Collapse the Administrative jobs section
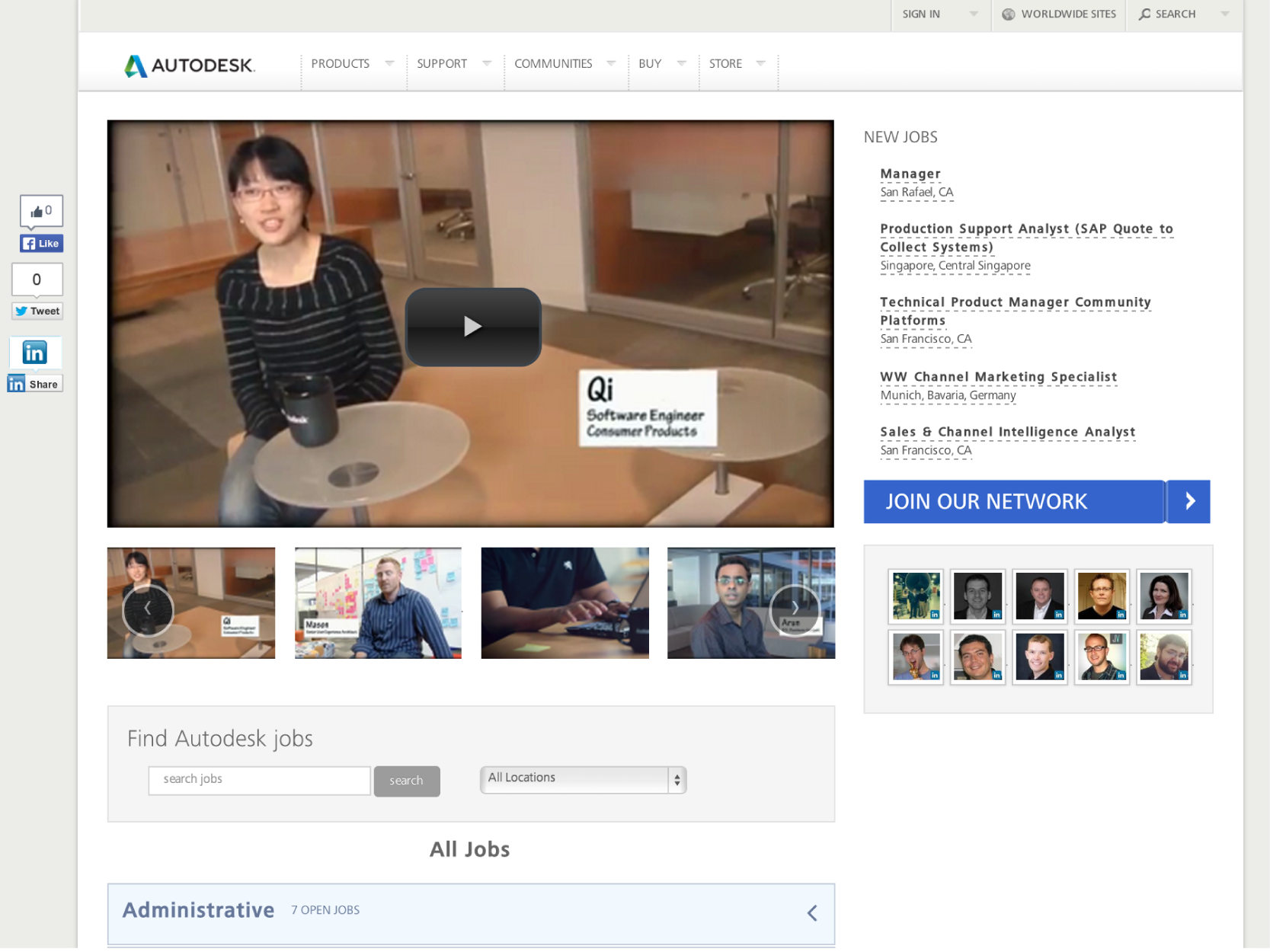 point(812,913)
